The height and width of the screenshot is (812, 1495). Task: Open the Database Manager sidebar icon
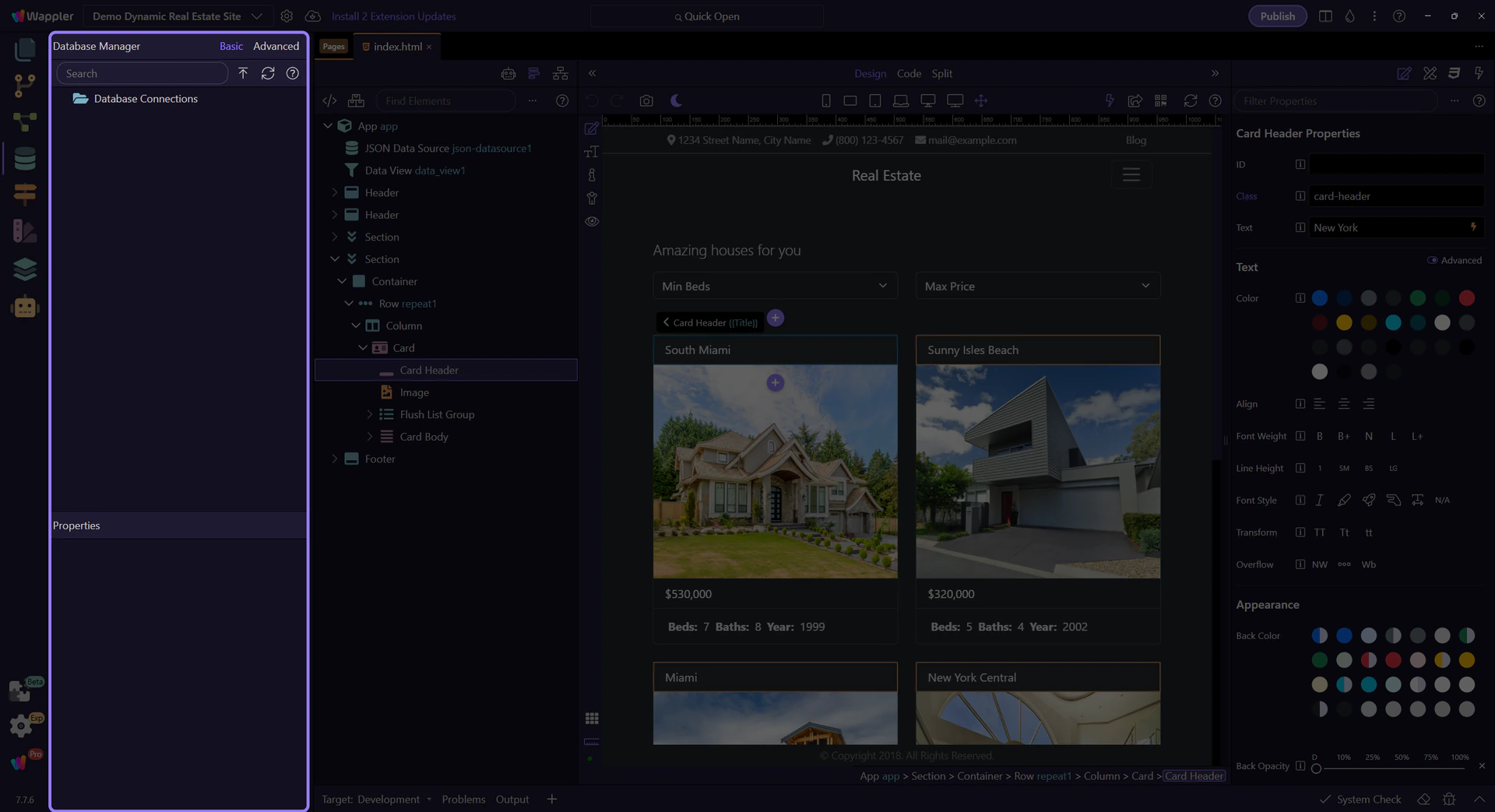coord(25,159)
